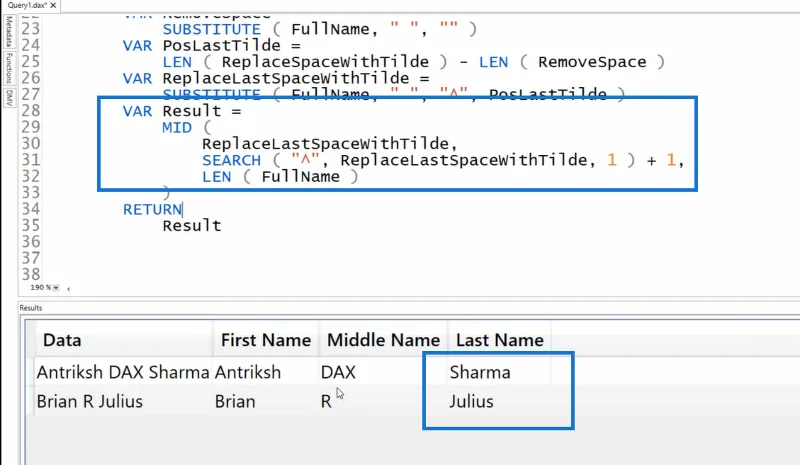Click the editor horizontal scroll left arrow
The height and width of the screenshot is (465, 800).
pyautogui.click(x=68, y=288)
